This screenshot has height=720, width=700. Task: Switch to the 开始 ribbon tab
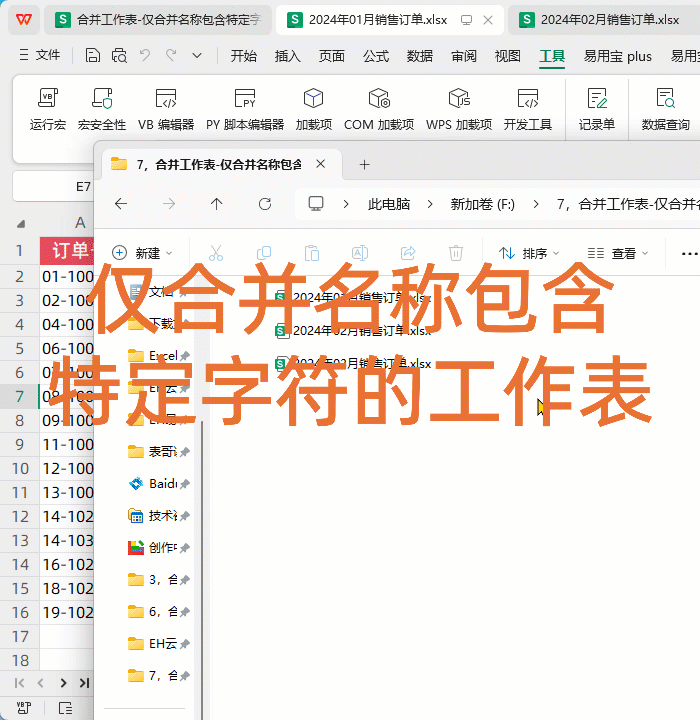pos(243,56)
